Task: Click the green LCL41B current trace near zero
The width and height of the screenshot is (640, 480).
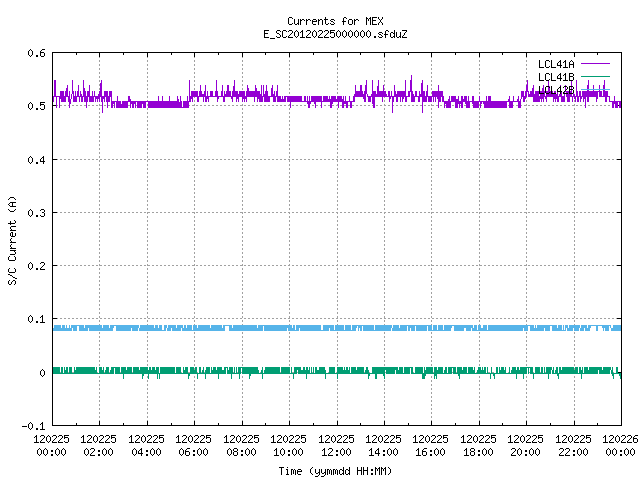Action: (337, 371)
